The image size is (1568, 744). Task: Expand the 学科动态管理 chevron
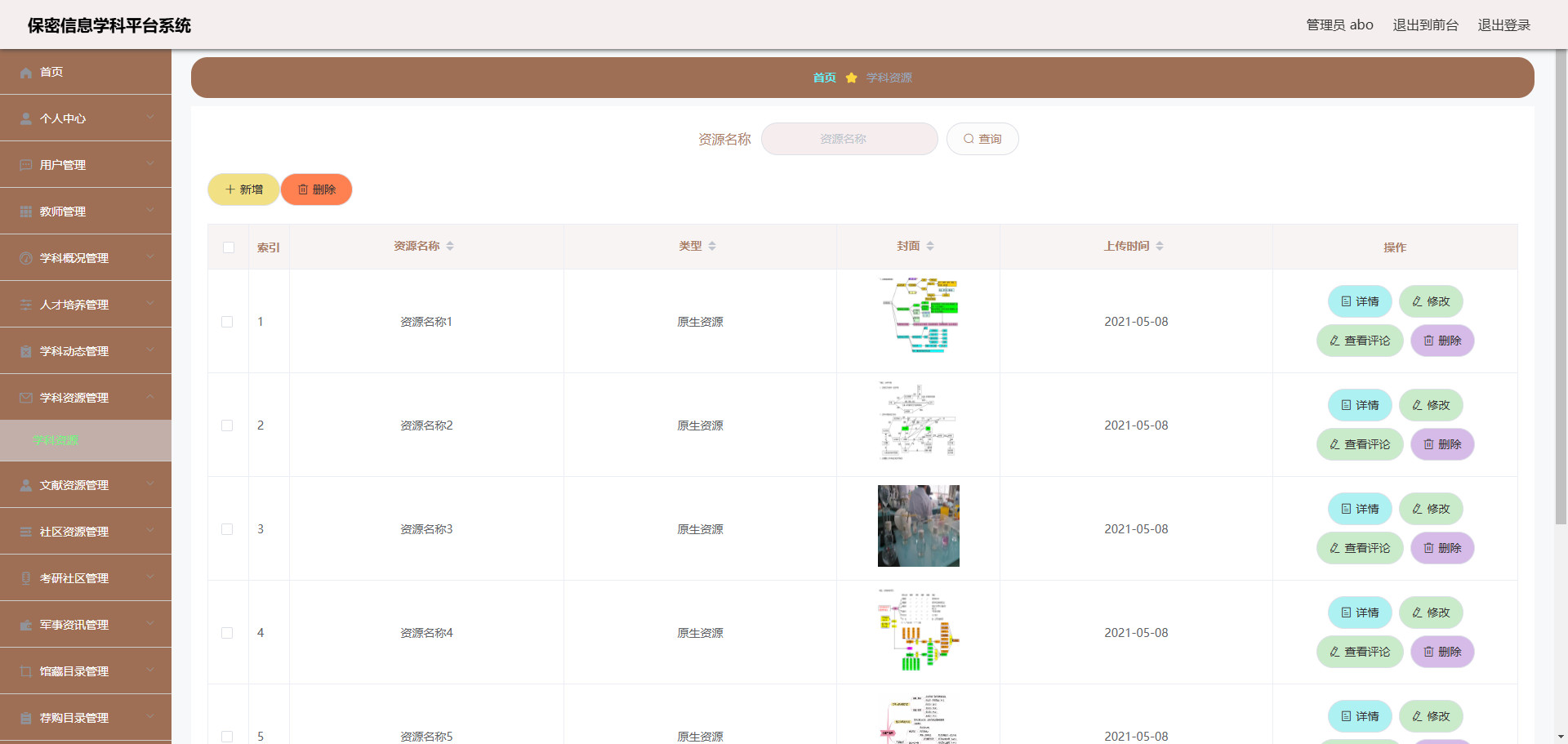pos(150,350)
